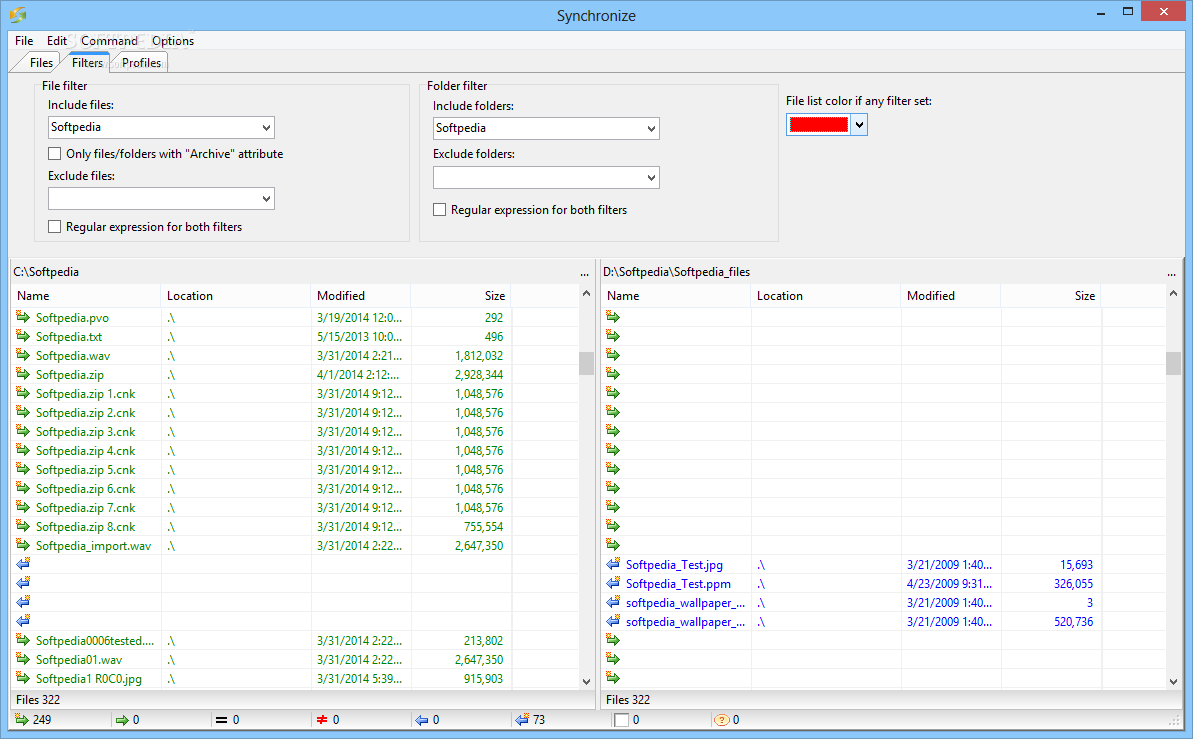1193x739 pixels.
Task: Select the Filters tab
Action: (87, 62)
